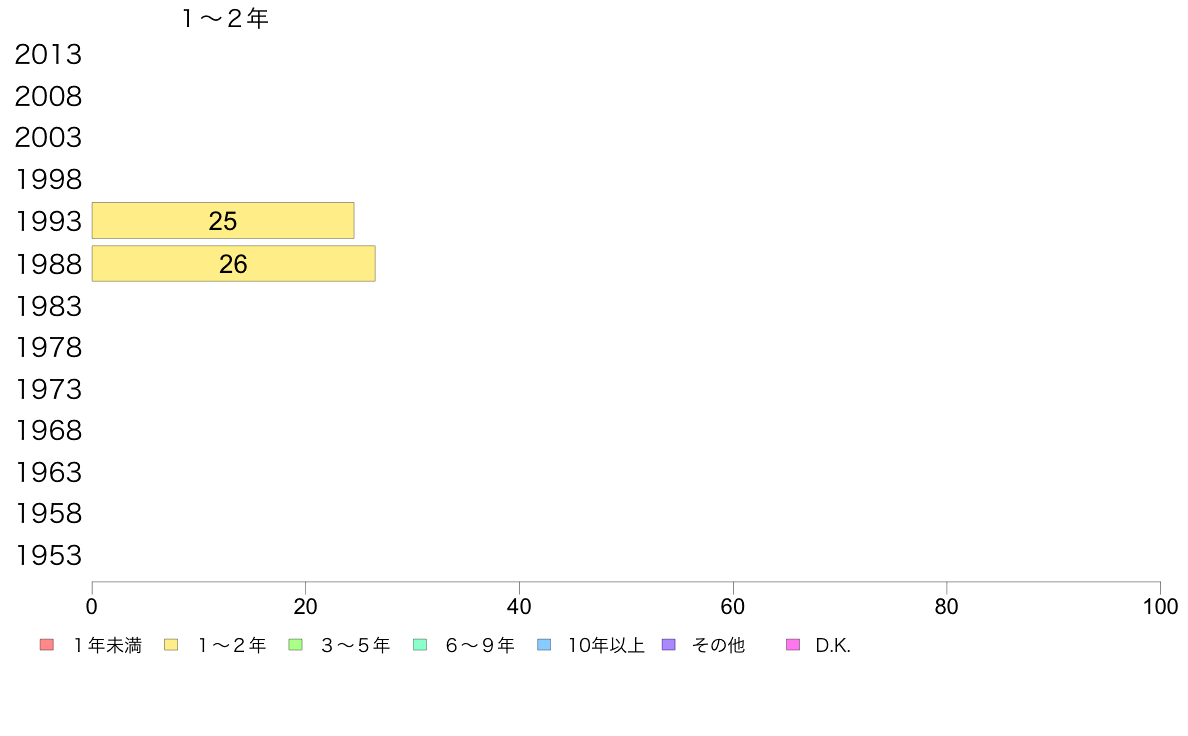Click the 1～2年 chart title

point(225,18)
